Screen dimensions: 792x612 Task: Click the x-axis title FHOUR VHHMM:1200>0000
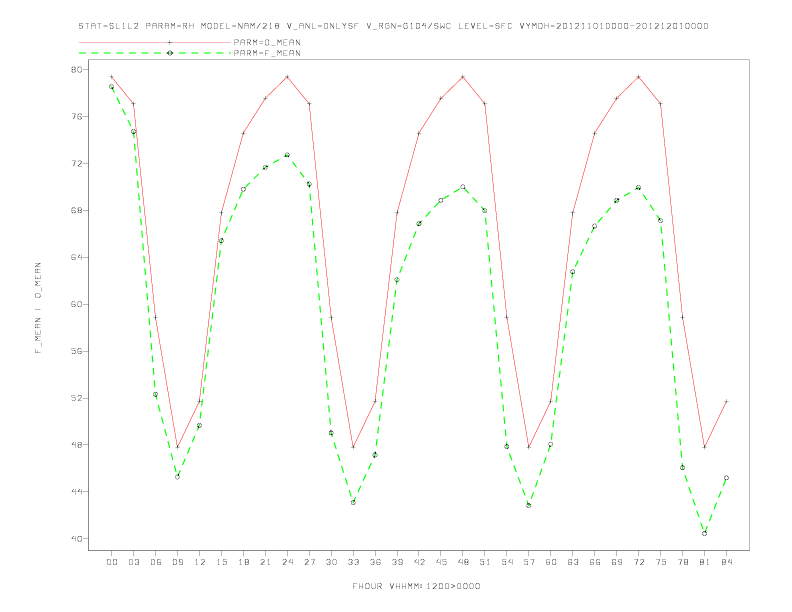[x=416, y=586]
